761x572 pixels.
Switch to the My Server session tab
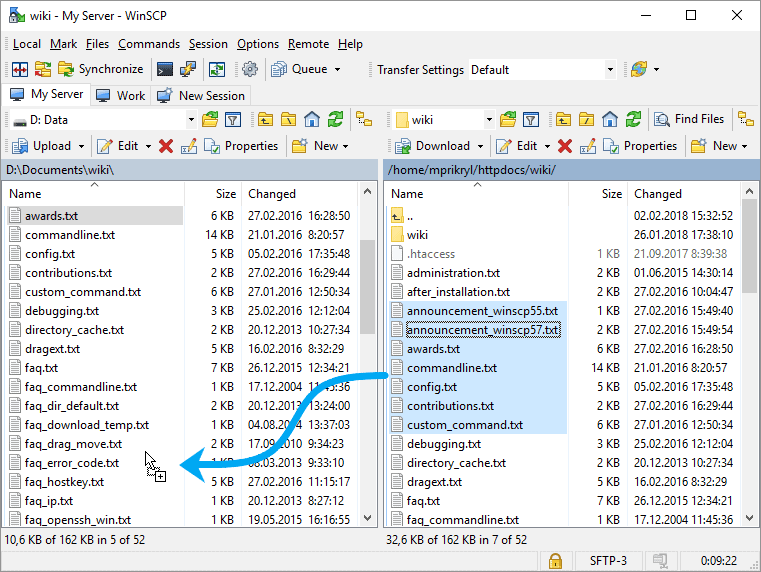[x=47, y=95]
